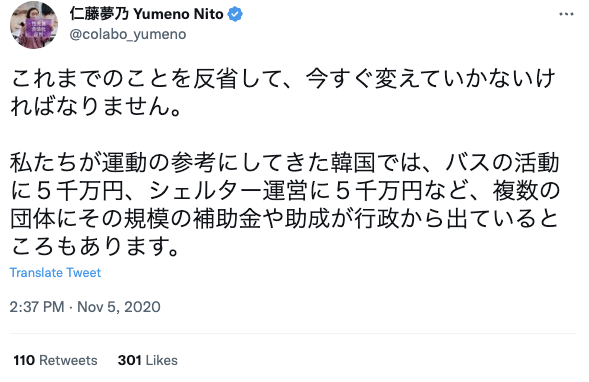Click the final line ころもあります。

click(x=95, y=247)
